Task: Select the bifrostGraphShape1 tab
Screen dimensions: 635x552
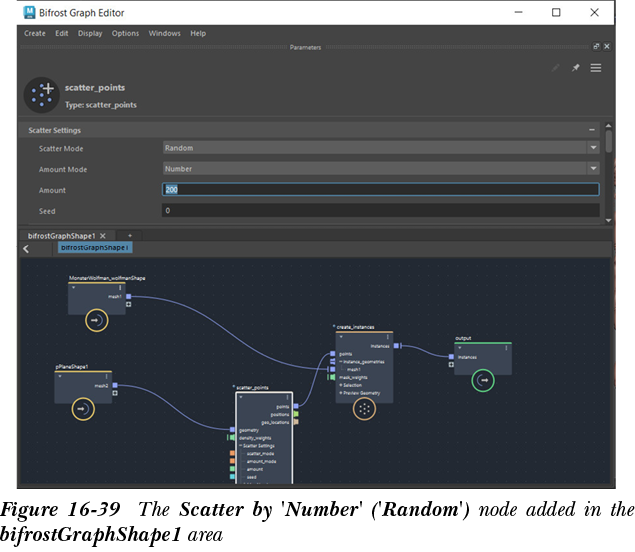Action: (59, 235)
